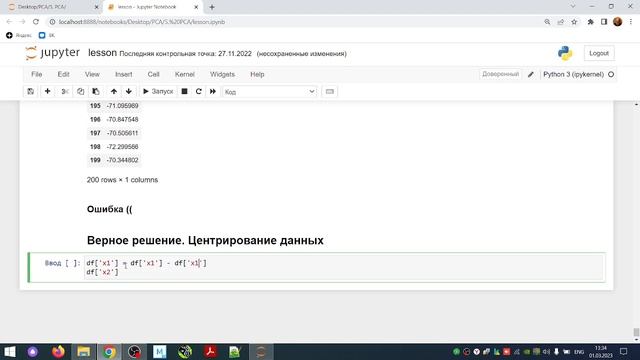Open Adobe Acrobat from taskbar
The width and height of the screenshot is (640, 360).
click(211, 351)
